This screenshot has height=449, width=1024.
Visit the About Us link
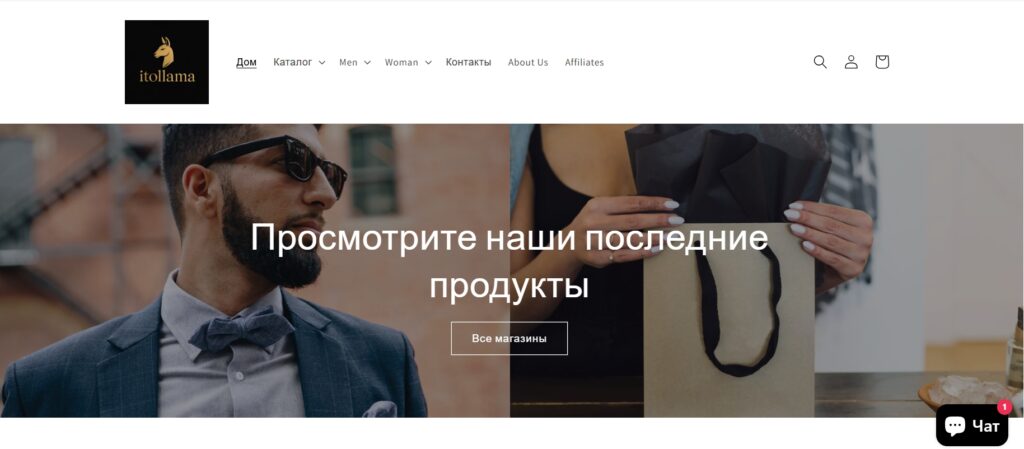[x=528, y=62]
